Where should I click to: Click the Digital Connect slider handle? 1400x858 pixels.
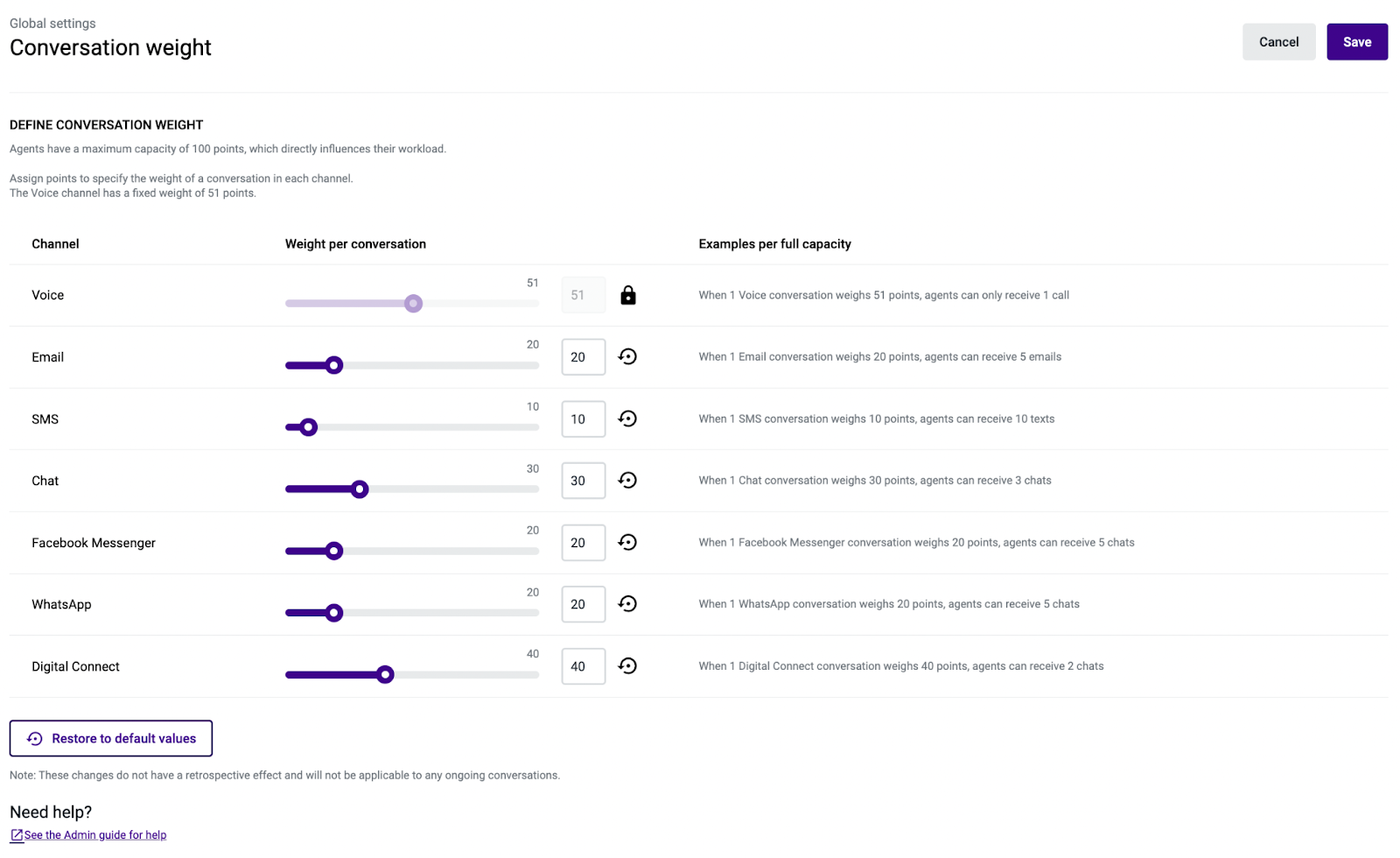point(384,674)
